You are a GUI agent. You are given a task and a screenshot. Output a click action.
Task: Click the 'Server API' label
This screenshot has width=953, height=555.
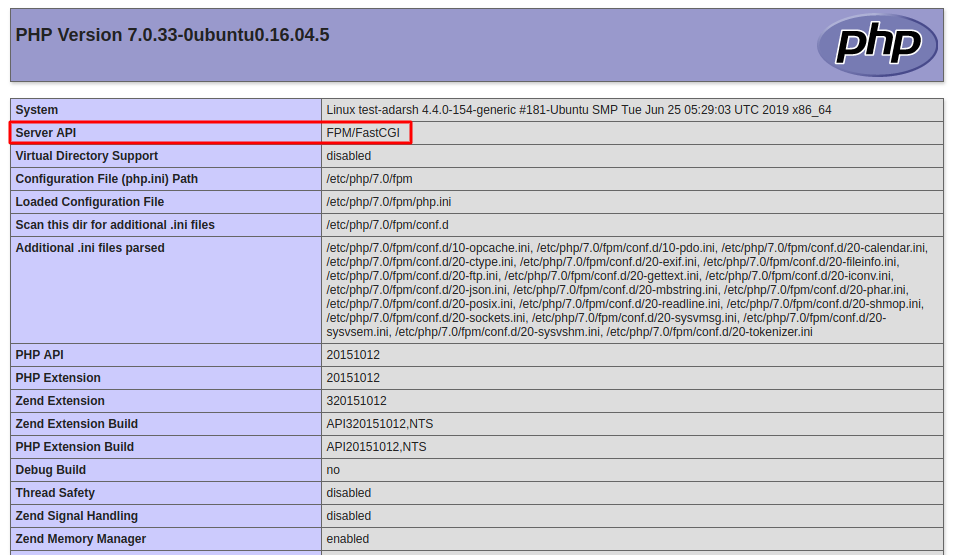point(46,133)
